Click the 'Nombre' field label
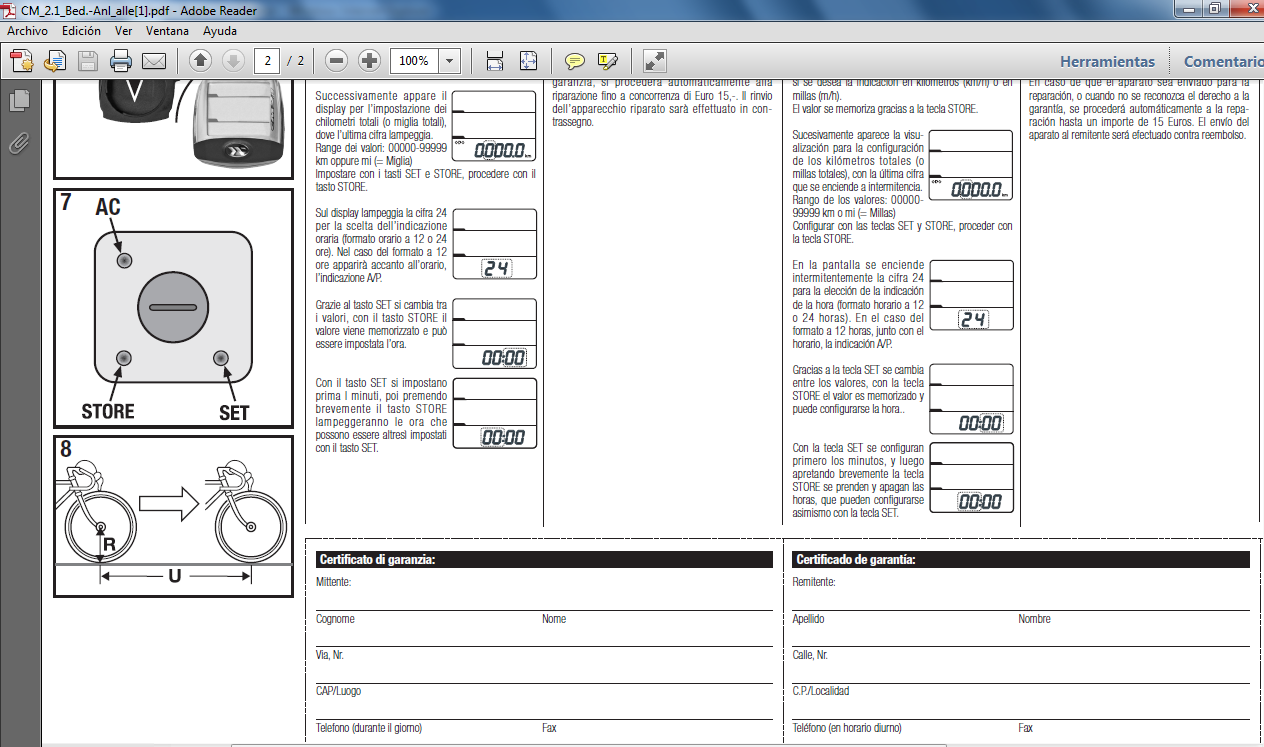Image resolution: width=1264 pixels, height=747 pixels. point(1034,619)
